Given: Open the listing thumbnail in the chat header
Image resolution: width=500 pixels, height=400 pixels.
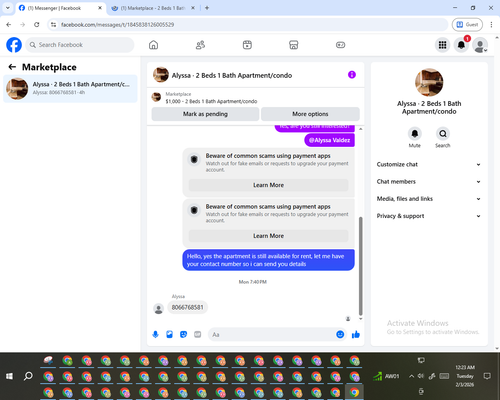Looking at the screenshot, I should click(161, 75).
